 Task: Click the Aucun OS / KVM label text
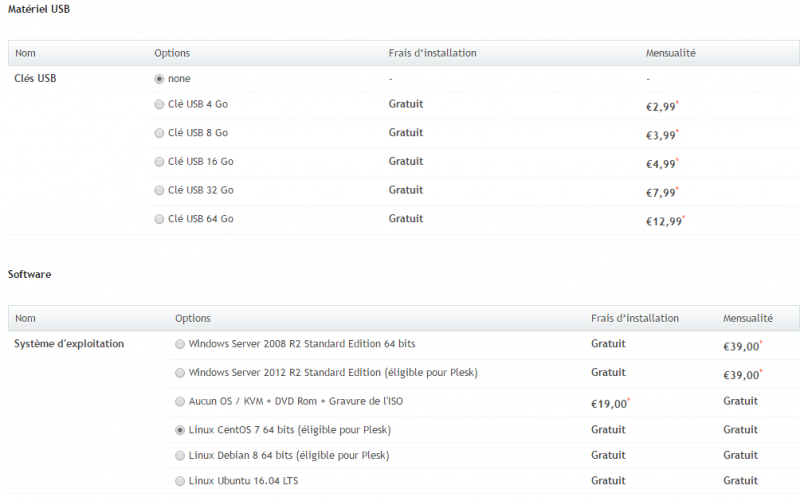[x=296, y=401]
